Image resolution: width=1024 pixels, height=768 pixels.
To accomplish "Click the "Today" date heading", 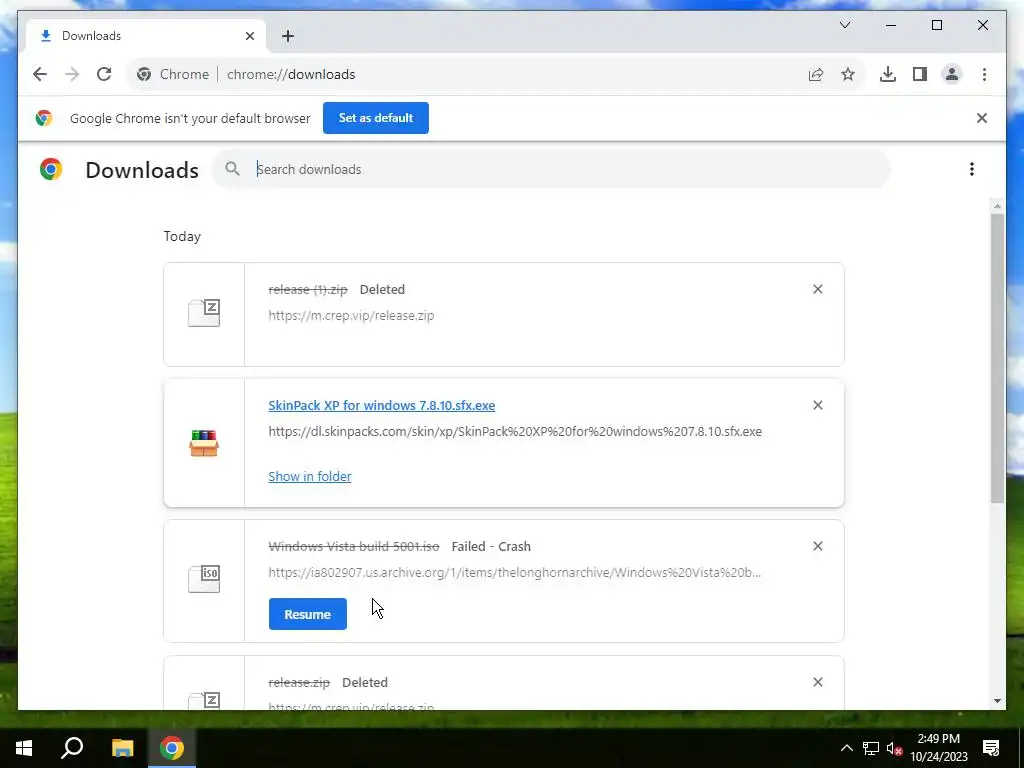I will pyautogui.click(x=182, y=236).
